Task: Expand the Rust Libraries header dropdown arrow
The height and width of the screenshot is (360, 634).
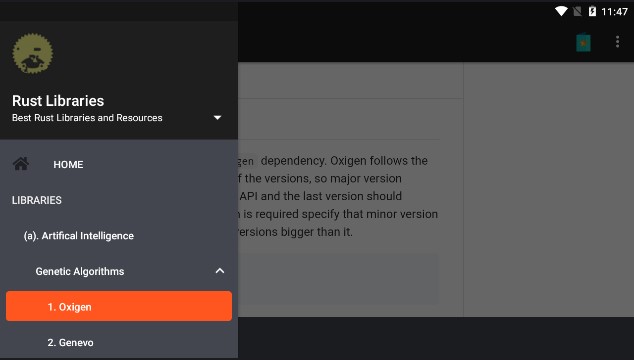Action: point(218,118)
